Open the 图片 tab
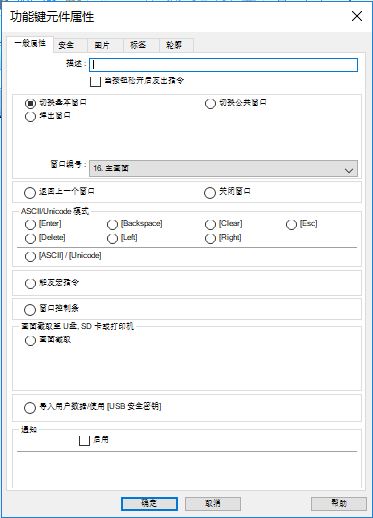 tap(105, 45)
